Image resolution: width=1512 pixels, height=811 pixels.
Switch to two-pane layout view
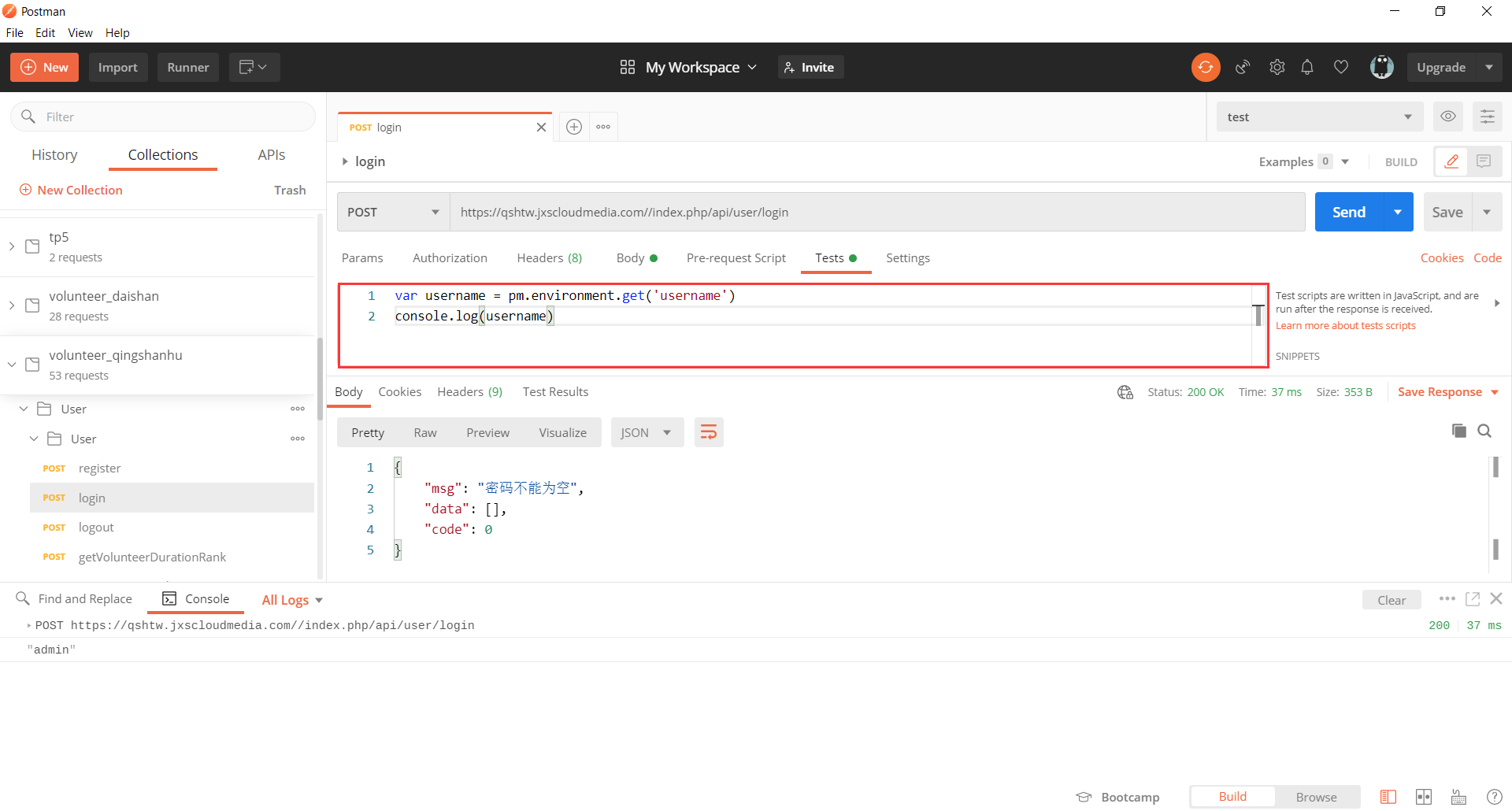pos(1423,797)
